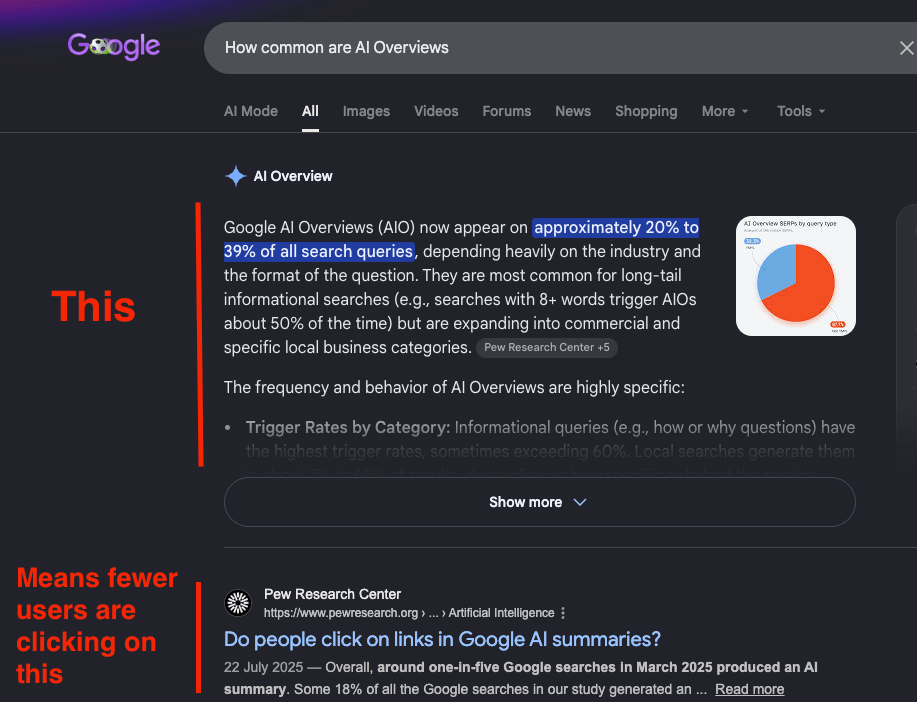
Task: Open the News tab
Action: (x=573, y=111)
